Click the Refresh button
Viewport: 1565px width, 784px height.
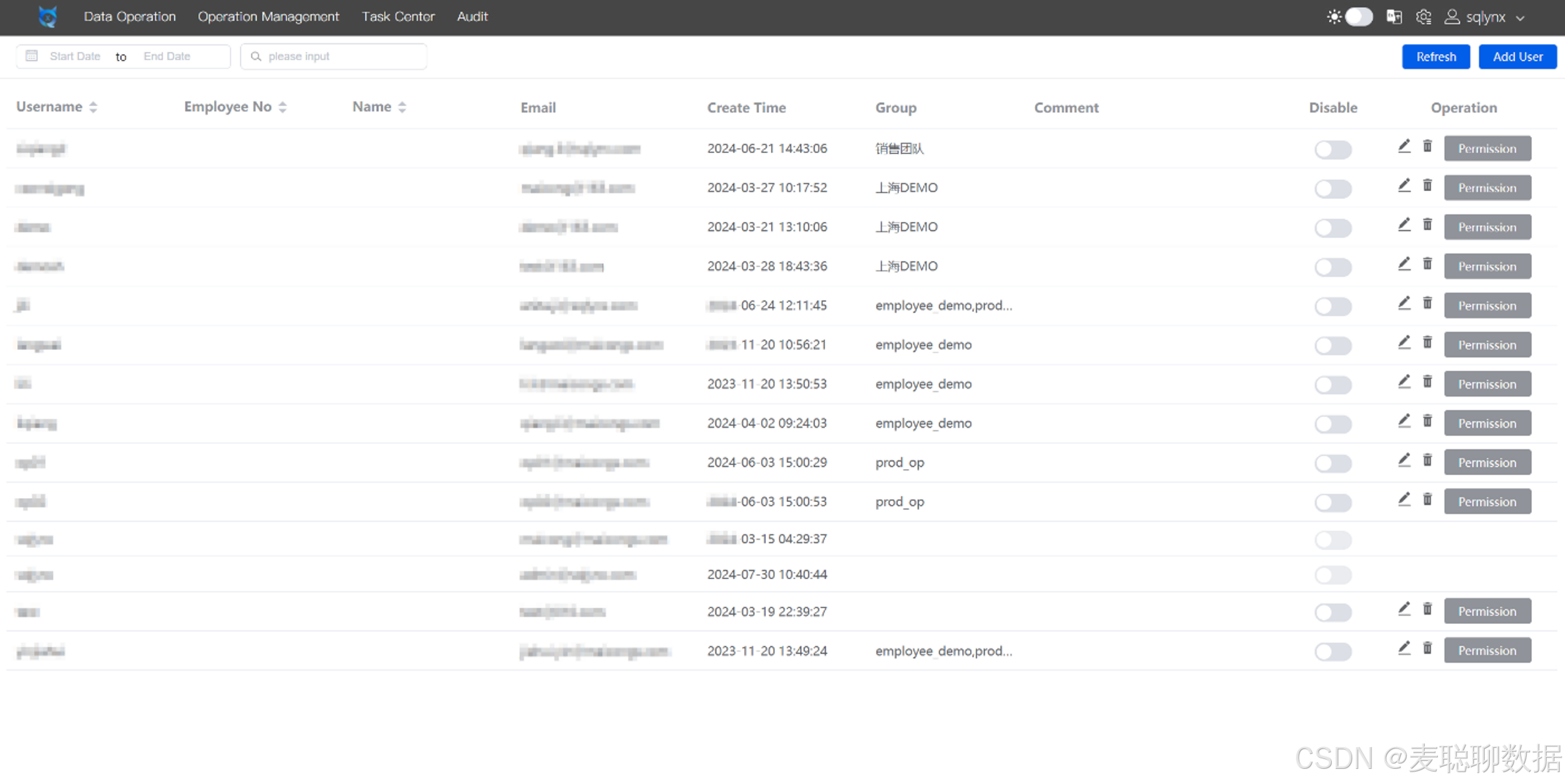(1435, 57)
